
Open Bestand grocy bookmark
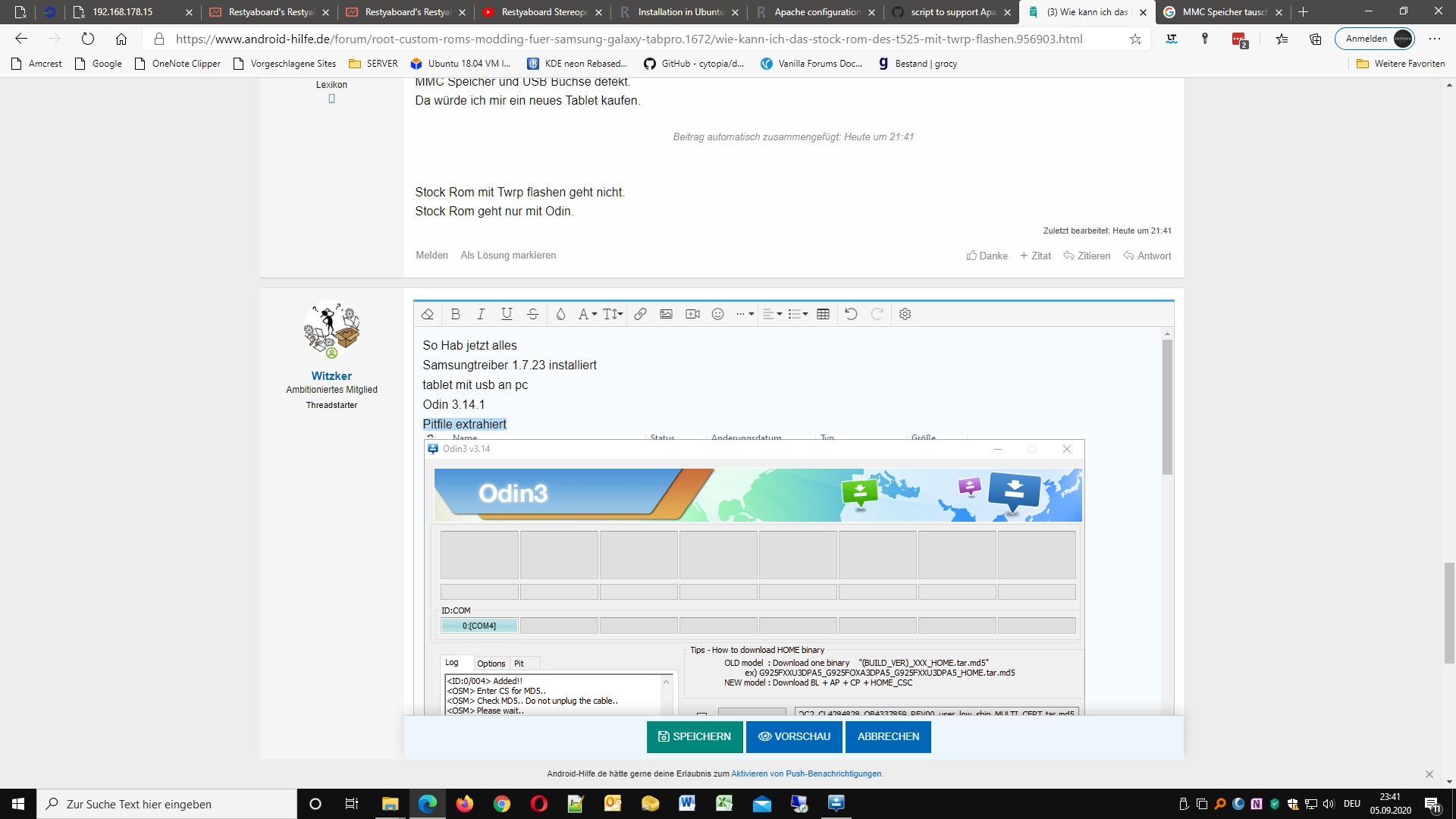pyautogui.click(x=918, y=64)
